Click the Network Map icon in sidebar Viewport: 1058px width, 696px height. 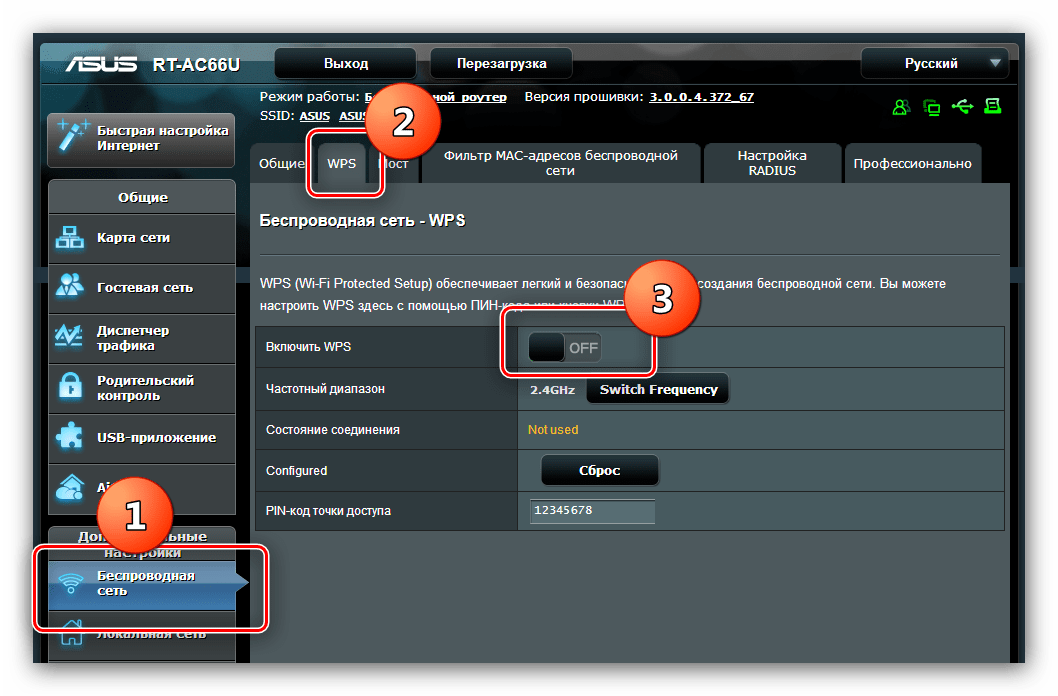(x=70, y=238)
